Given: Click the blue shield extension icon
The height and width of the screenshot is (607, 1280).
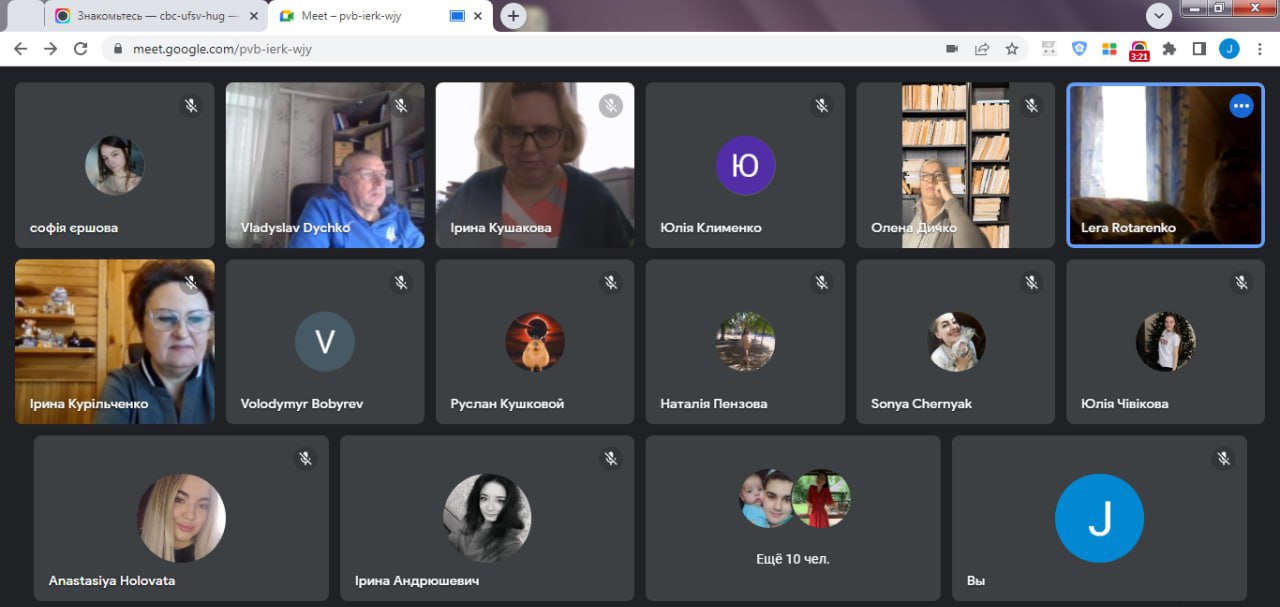Looking at the screenshot, I should point(1079,48).
